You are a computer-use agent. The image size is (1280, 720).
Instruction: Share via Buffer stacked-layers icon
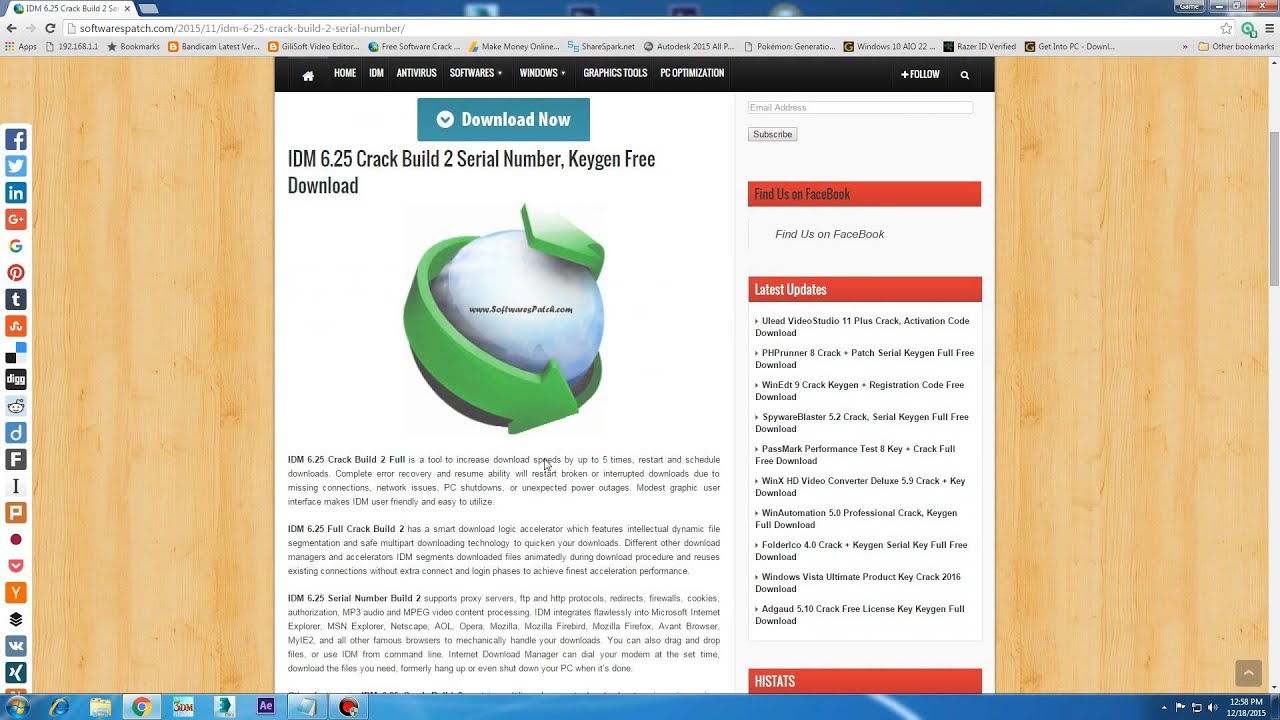(x=16, y=619)
